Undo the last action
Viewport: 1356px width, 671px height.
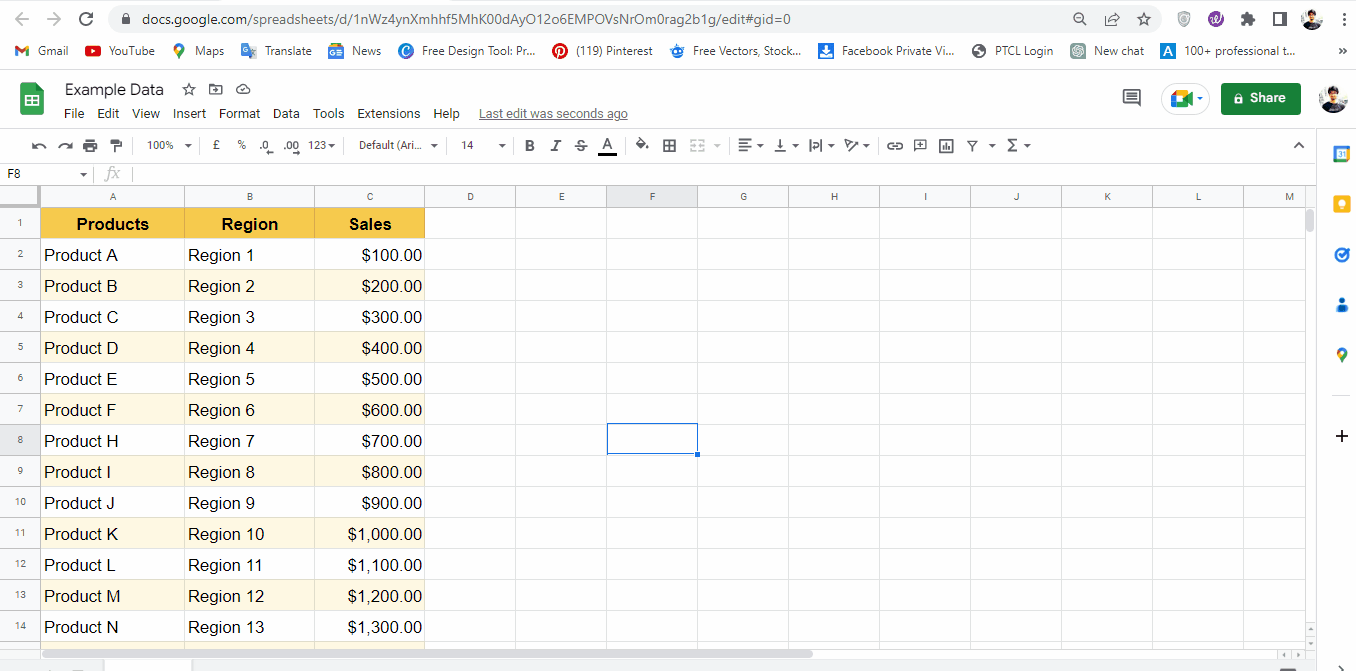click(38, 145)
